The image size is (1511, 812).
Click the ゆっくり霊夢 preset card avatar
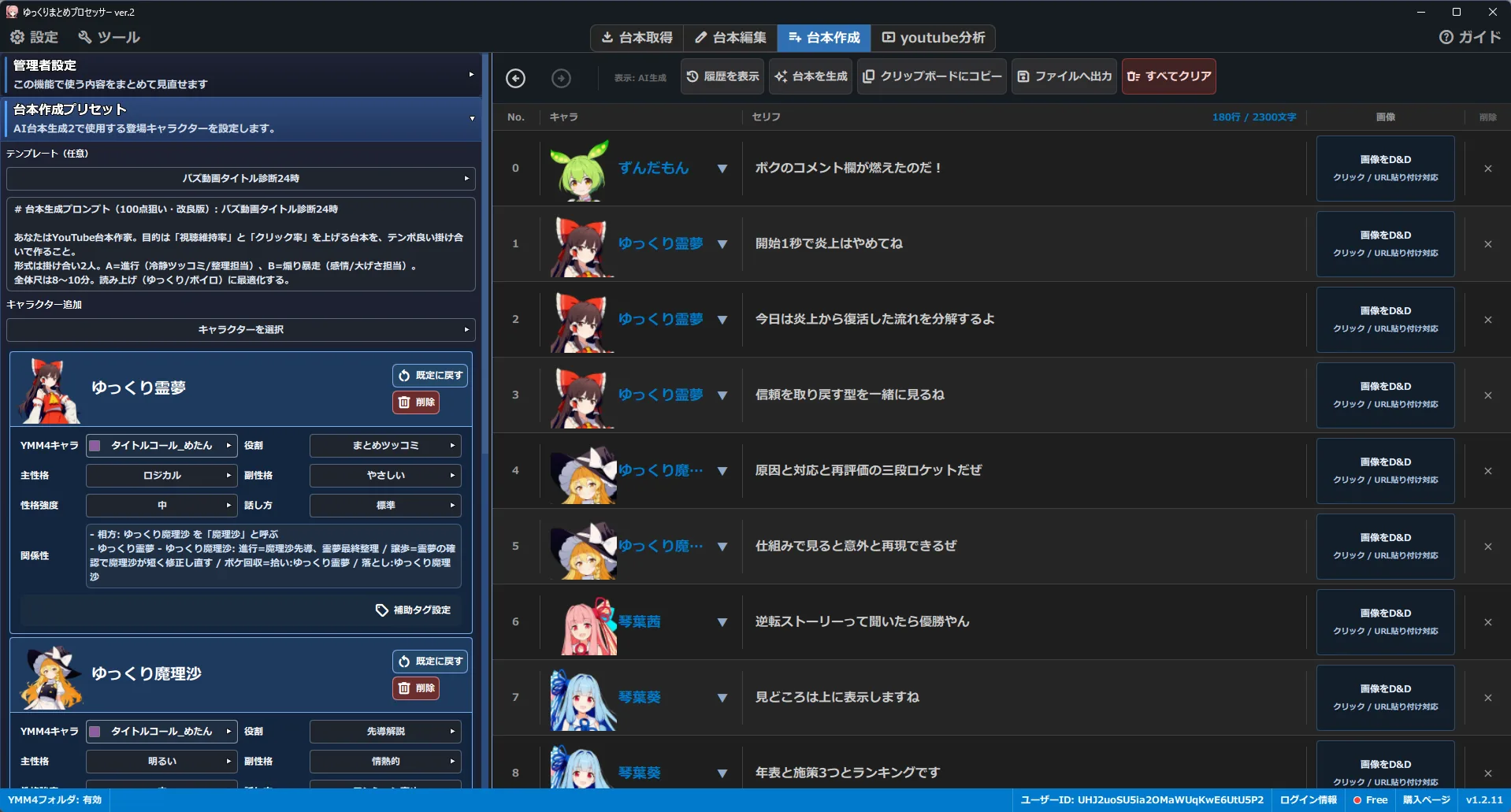point(49,391)
